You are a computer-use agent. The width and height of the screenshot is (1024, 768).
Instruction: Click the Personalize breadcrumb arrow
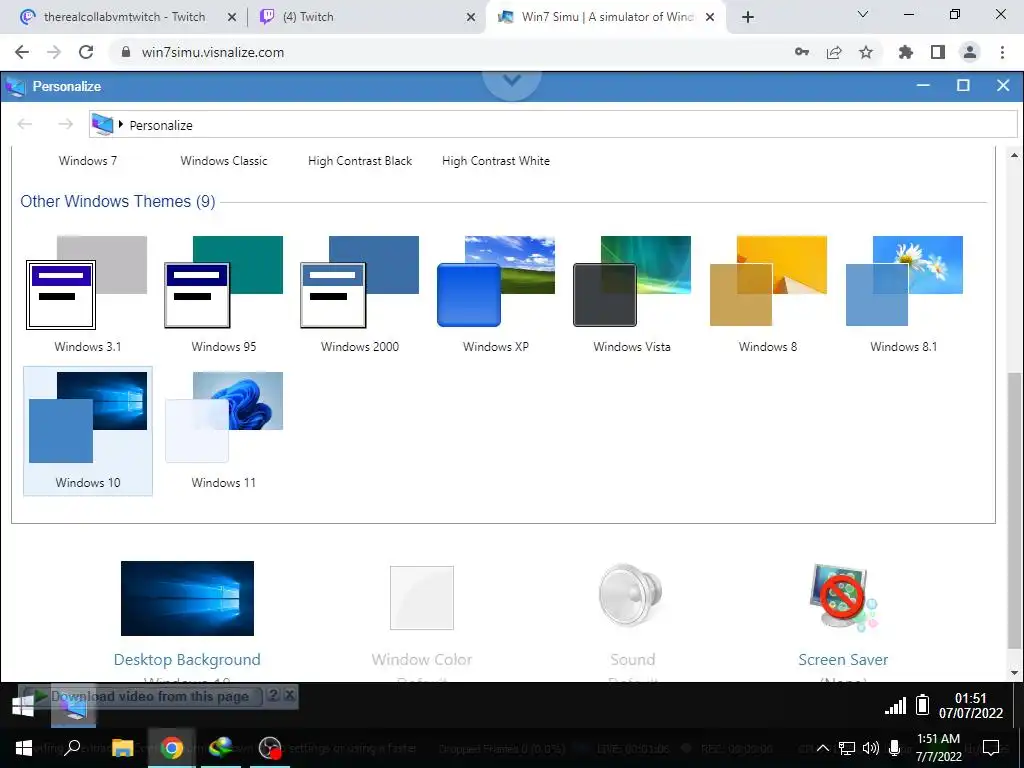[x=121, y=124]
